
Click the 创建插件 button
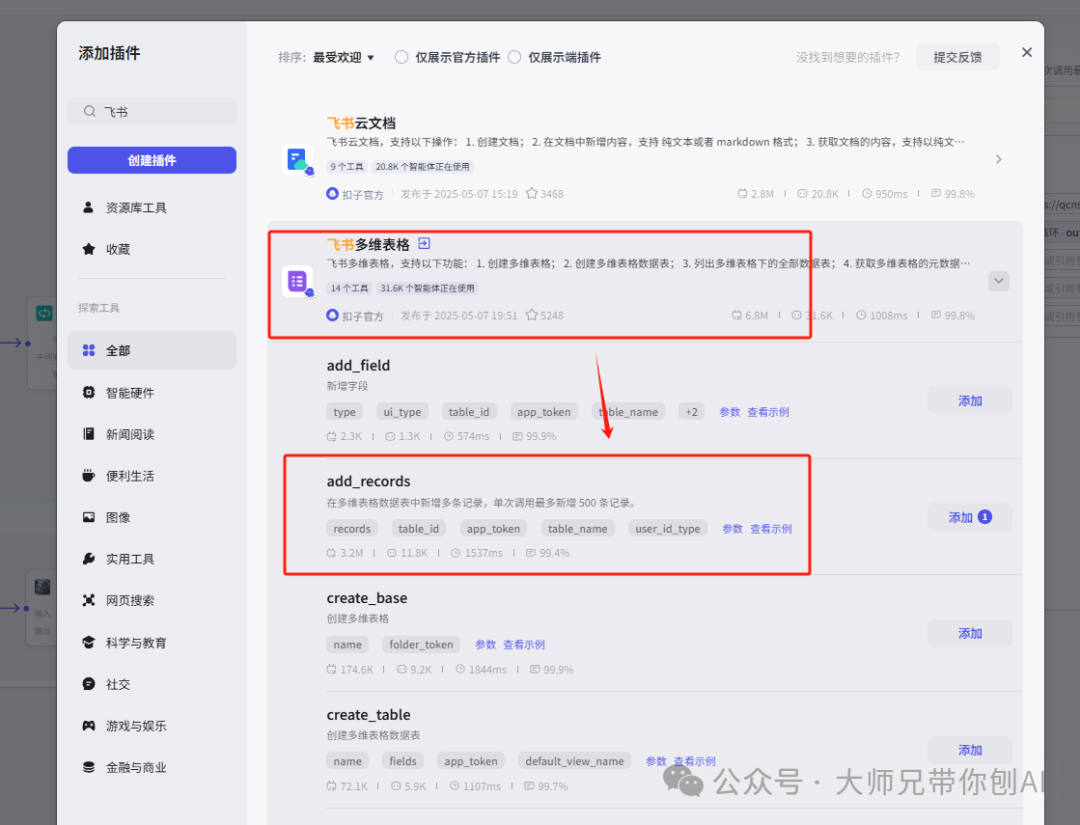click(x=152, y=160)
